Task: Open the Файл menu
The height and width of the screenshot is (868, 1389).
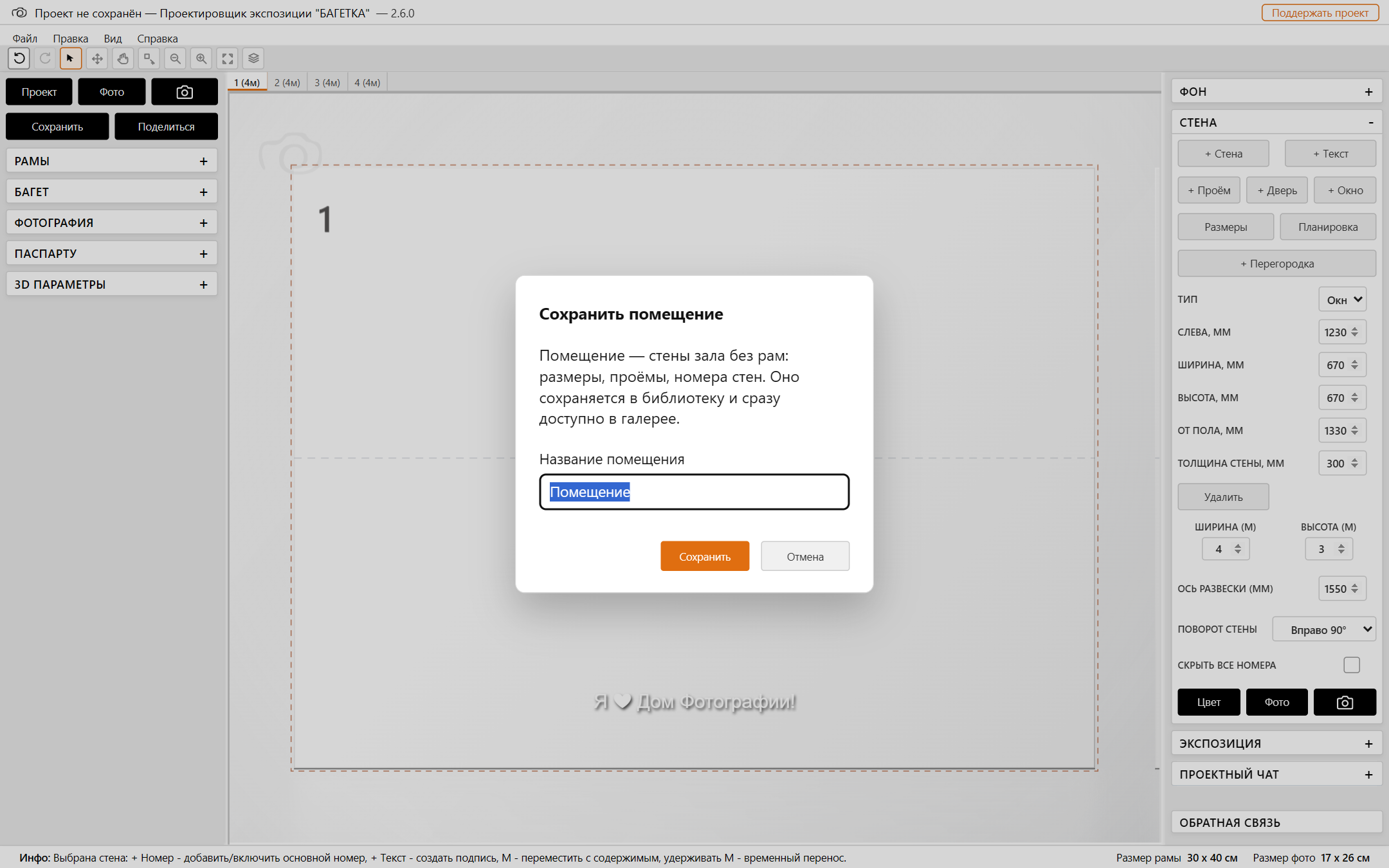Action: click(x=25, y=39)
